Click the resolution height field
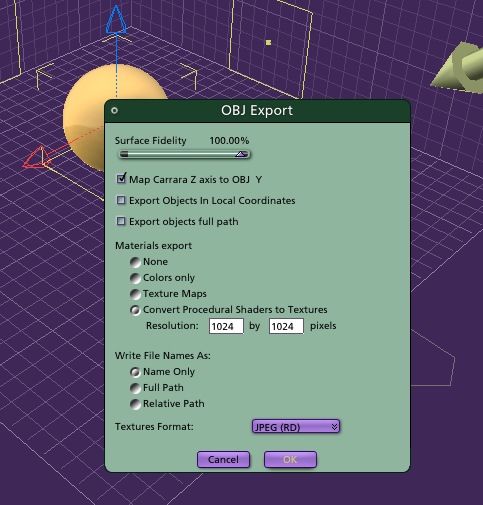Image resolution: width=483 pixels, height=505 pixels. (x=286, y=326)
